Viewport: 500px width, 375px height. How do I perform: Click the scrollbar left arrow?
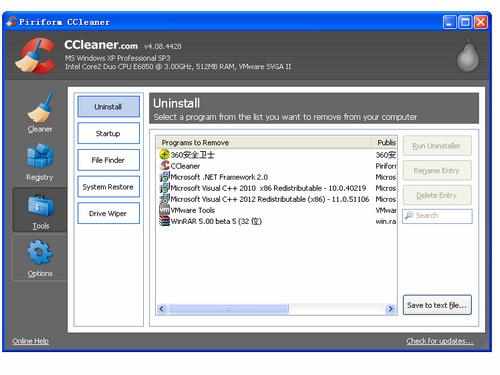162,309
